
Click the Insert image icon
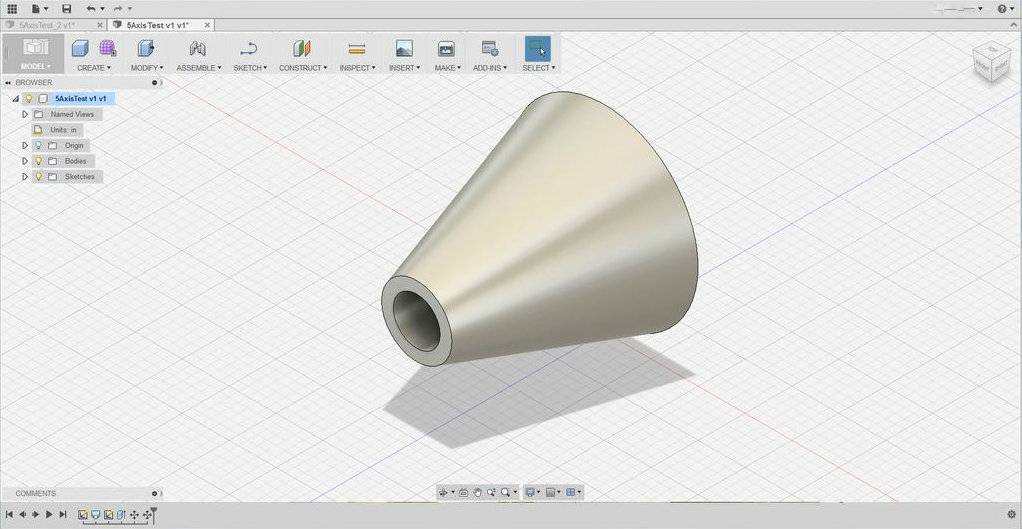[404, 49]
